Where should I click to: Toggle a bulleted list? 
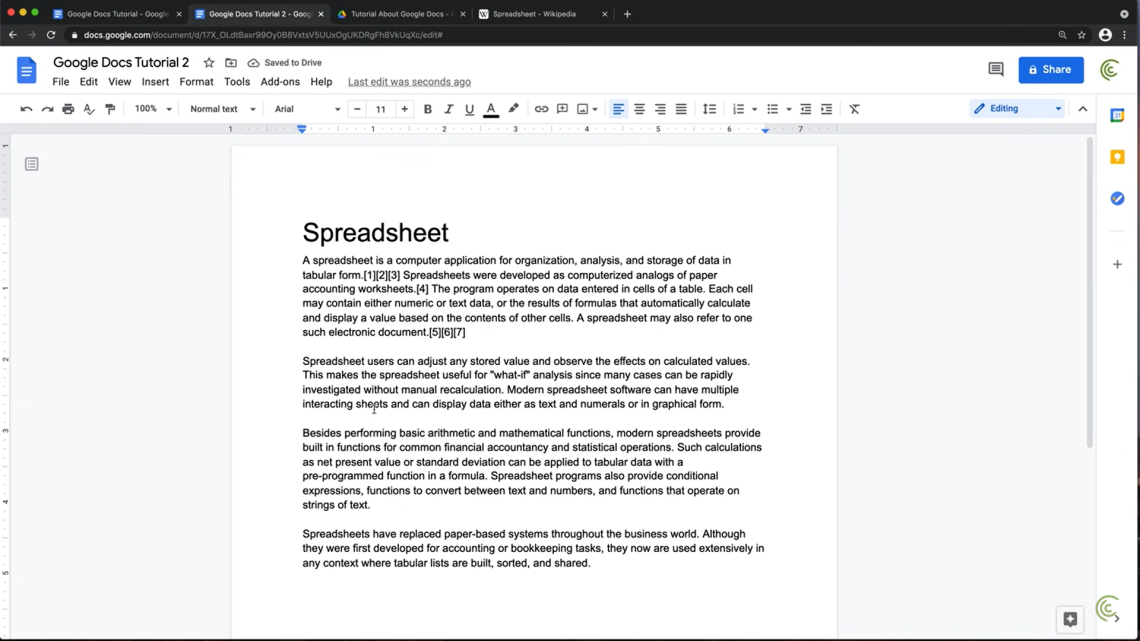coord(773,109)
